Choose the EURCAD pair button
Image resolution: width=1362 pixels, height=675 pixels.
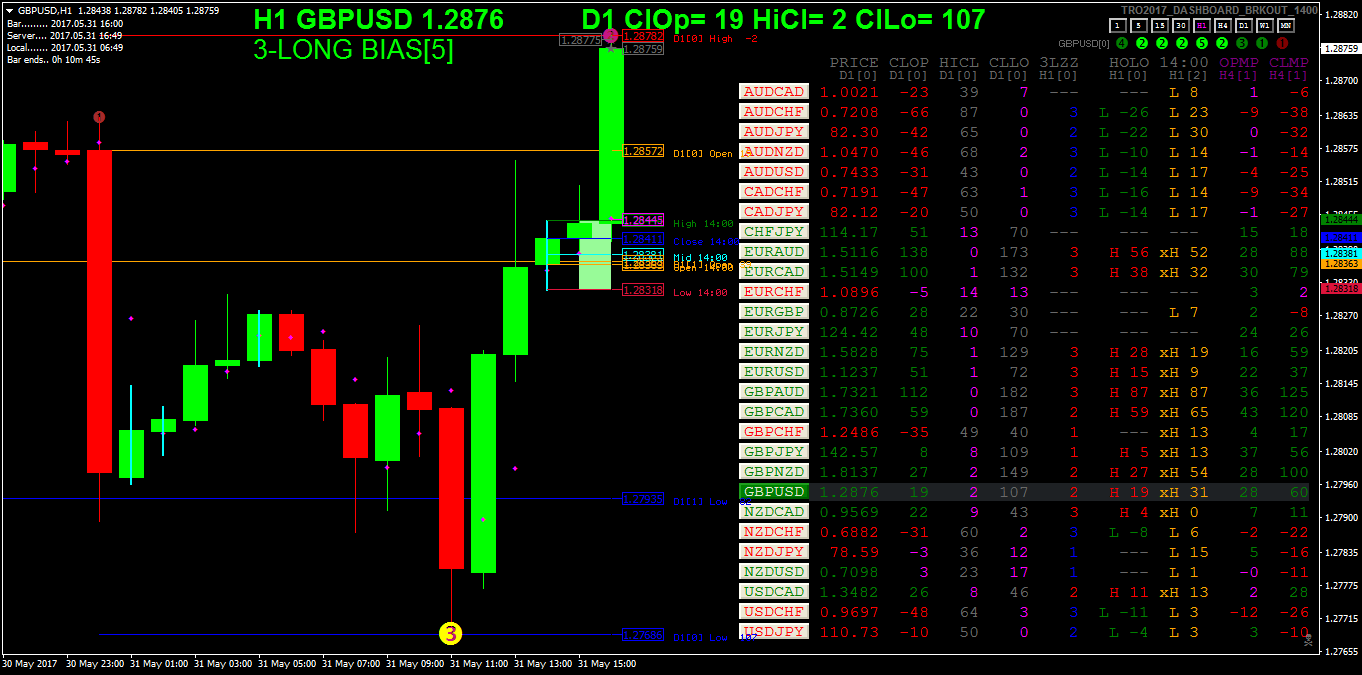click(774, 271)
